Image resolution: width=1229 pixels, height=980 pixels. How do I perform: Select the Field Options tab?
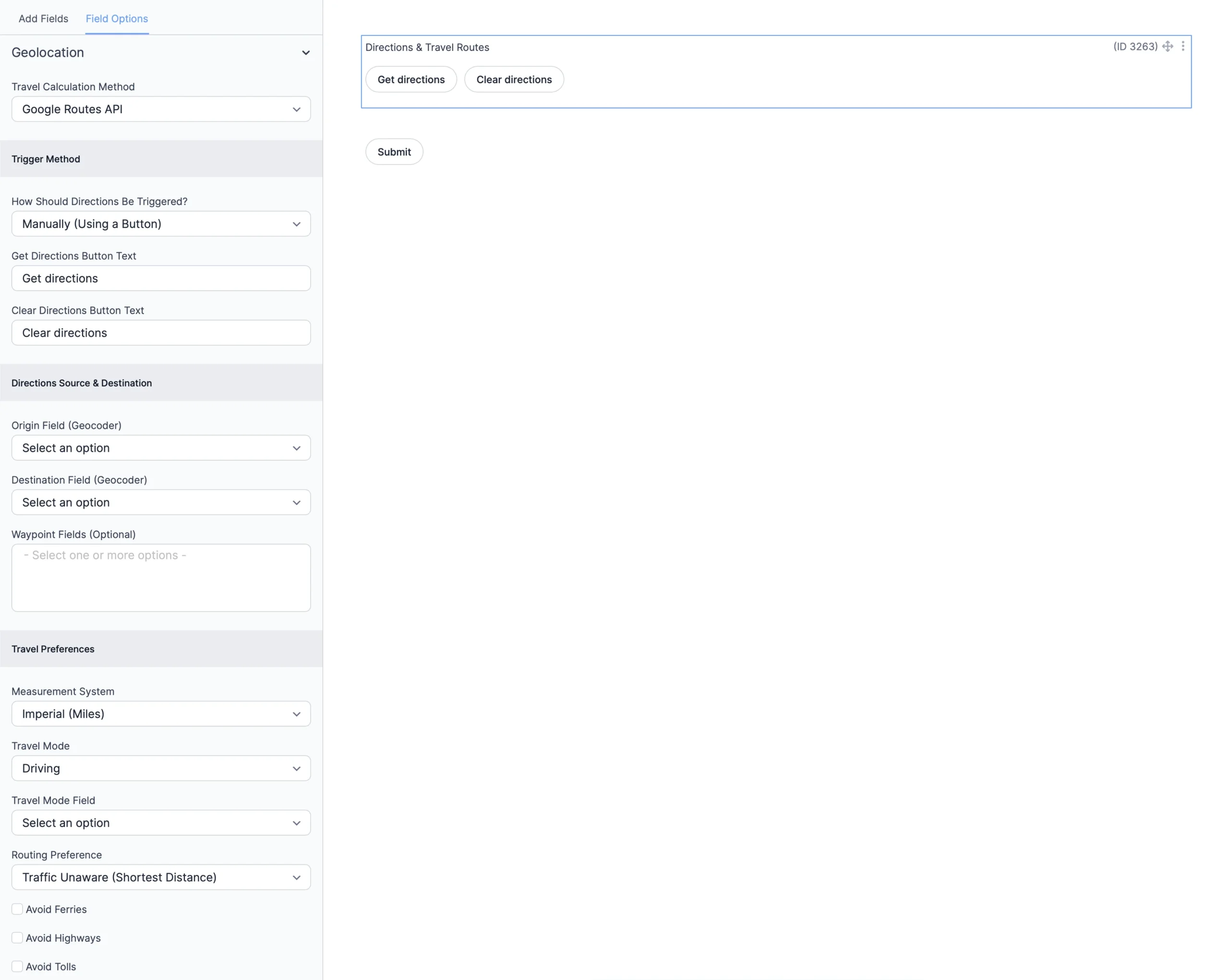tap(117, 18)
